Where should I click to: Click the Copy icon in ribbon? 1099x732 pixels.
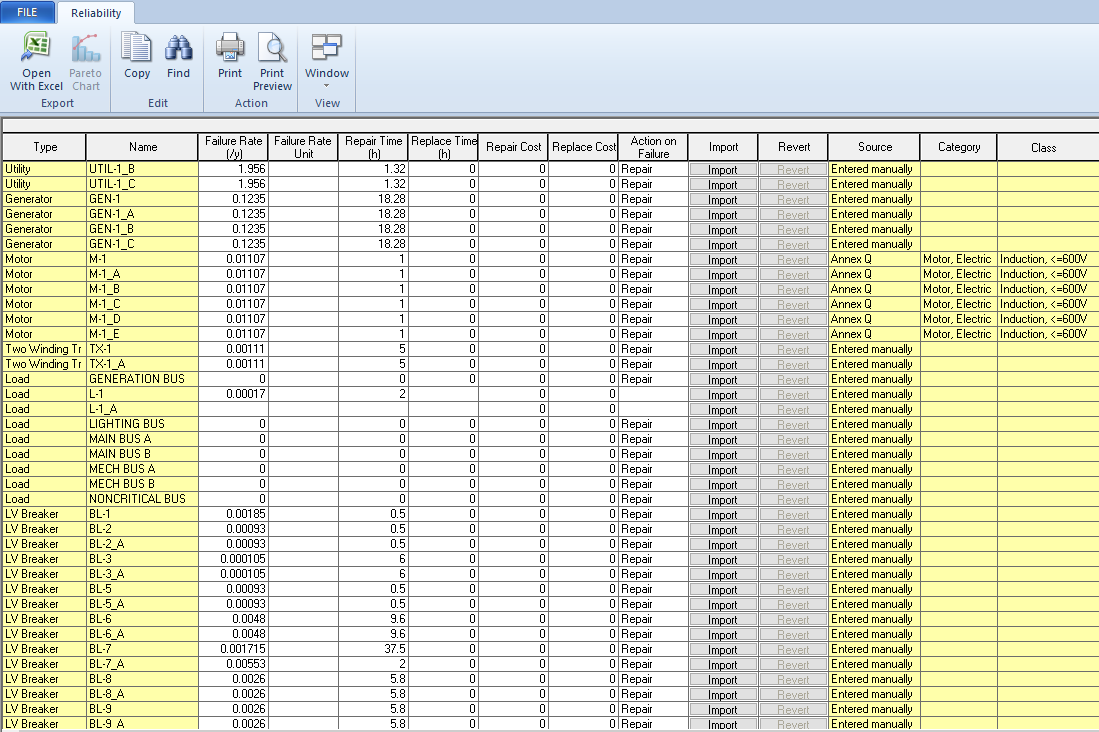click(x=137, y=57)
